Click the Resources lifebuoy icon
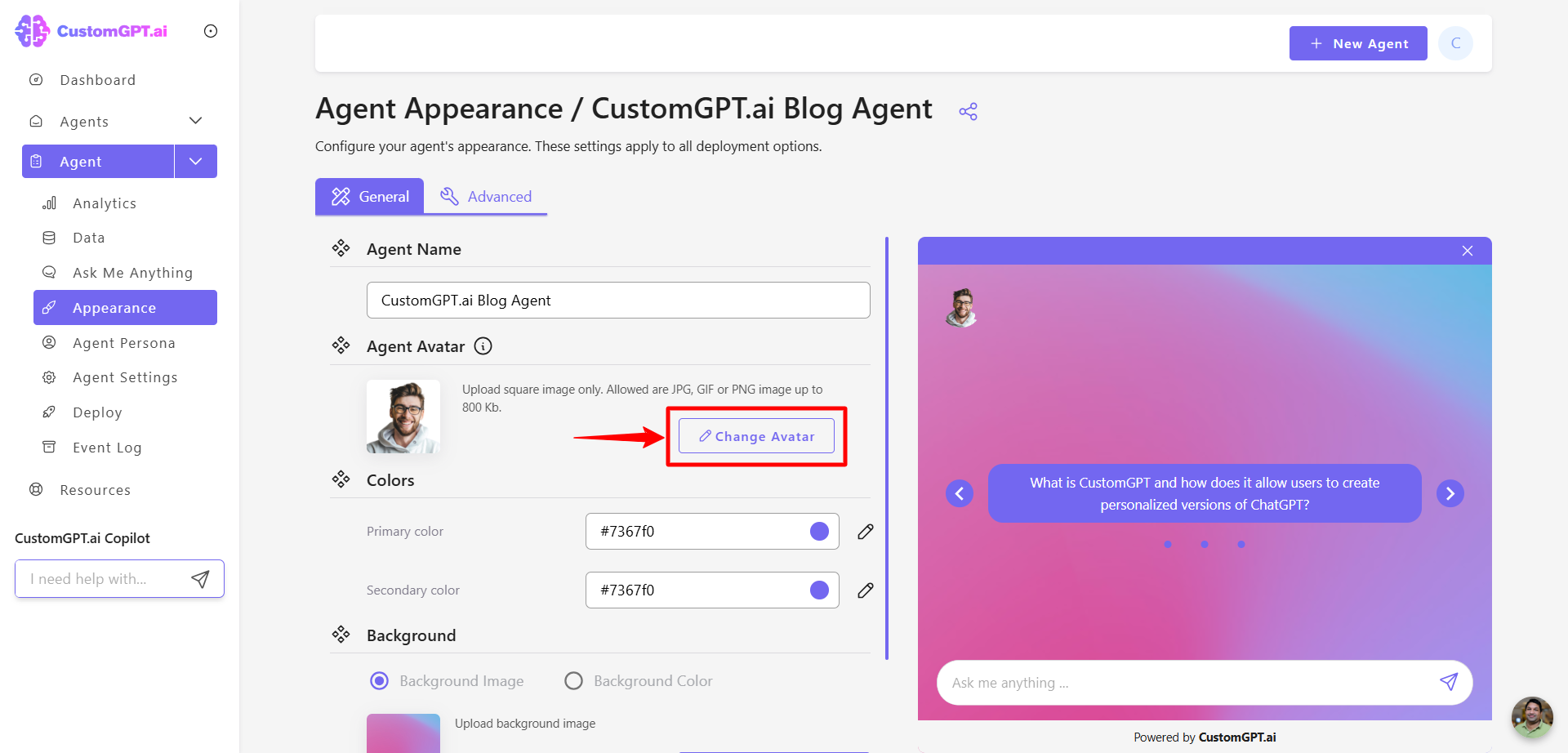Screen dimensions: 1568x753 (36, 490)
